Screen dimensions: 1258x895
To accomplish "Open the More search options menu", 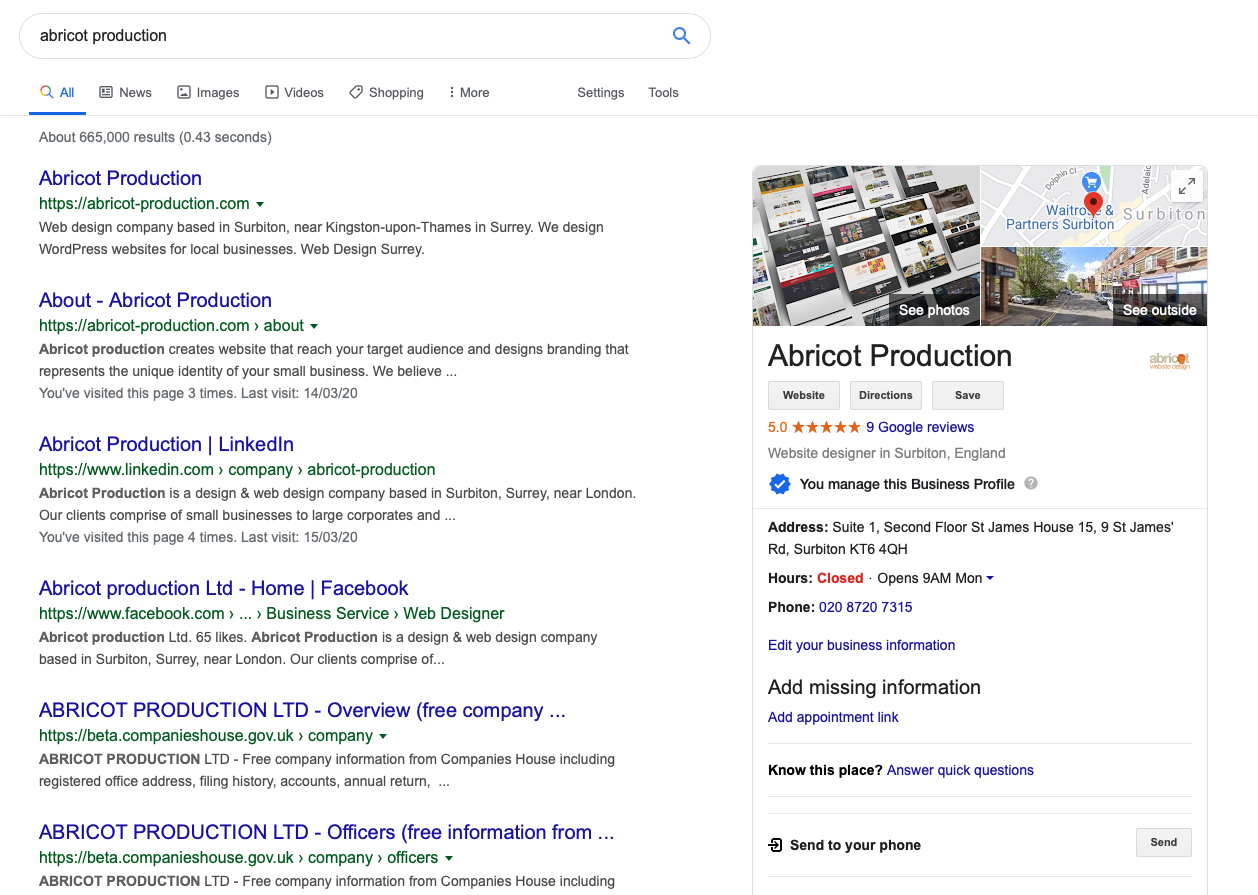I will point(469,92).
